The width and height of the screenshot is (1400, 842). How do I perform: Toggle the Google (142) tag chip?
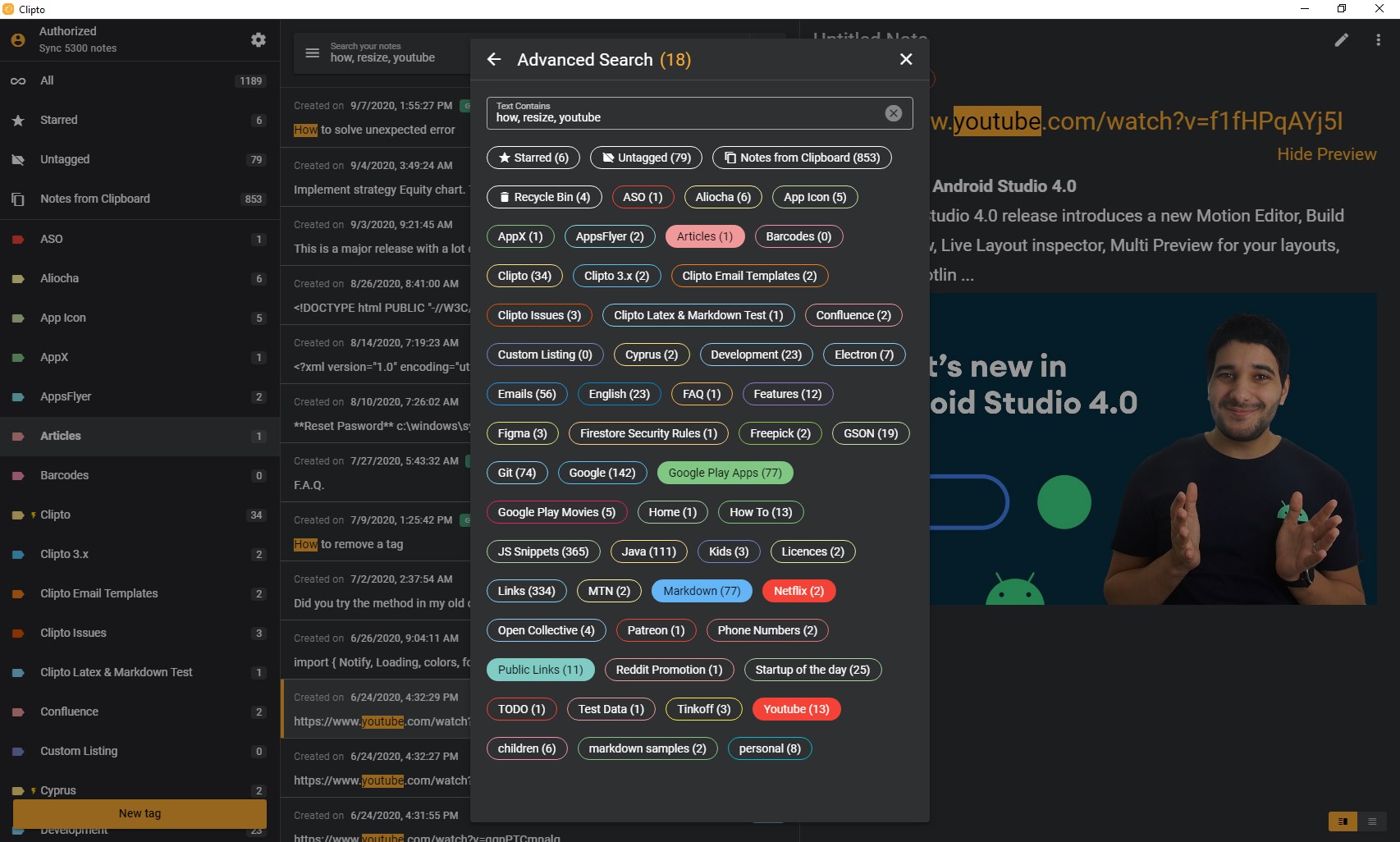(602, 473)
